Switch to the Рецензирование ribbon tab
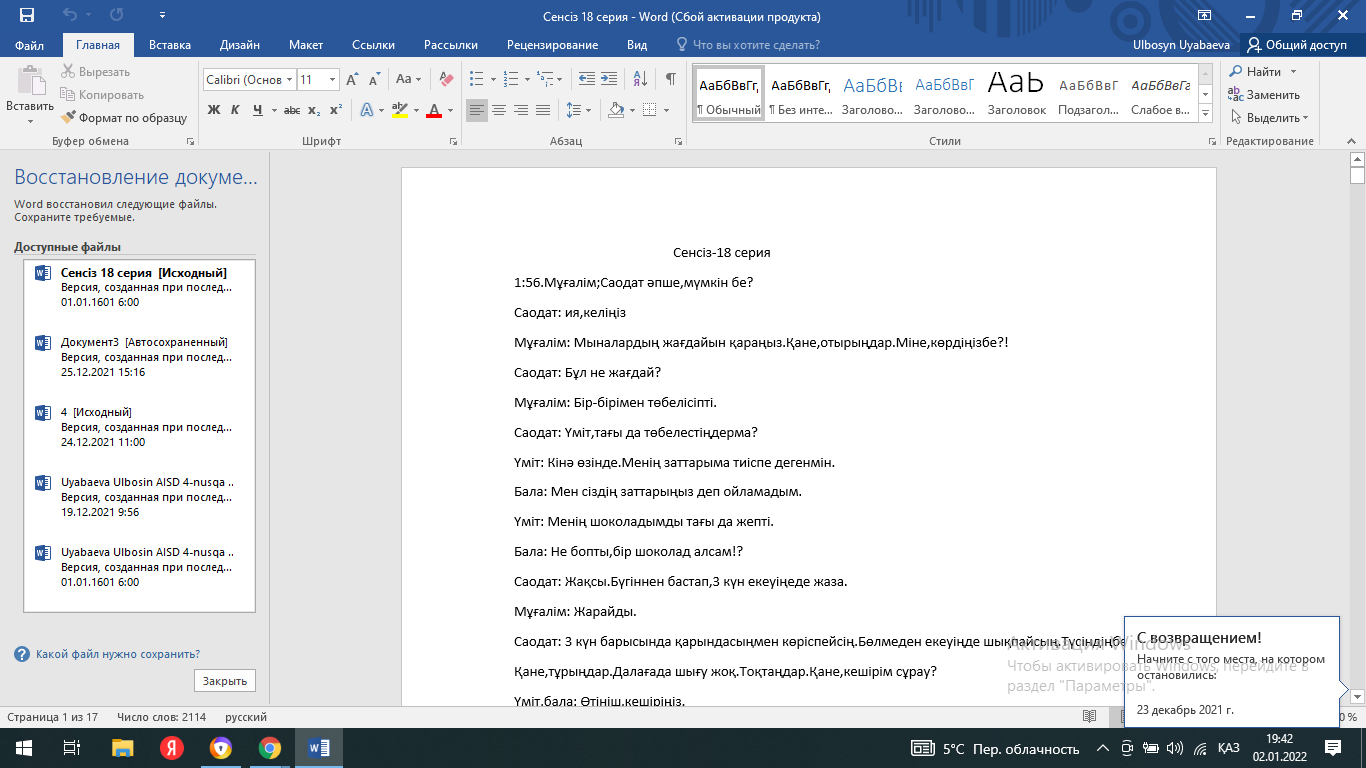Image resolution: width=1366 pixels, height=768 pixels. (x=552, y=45)
